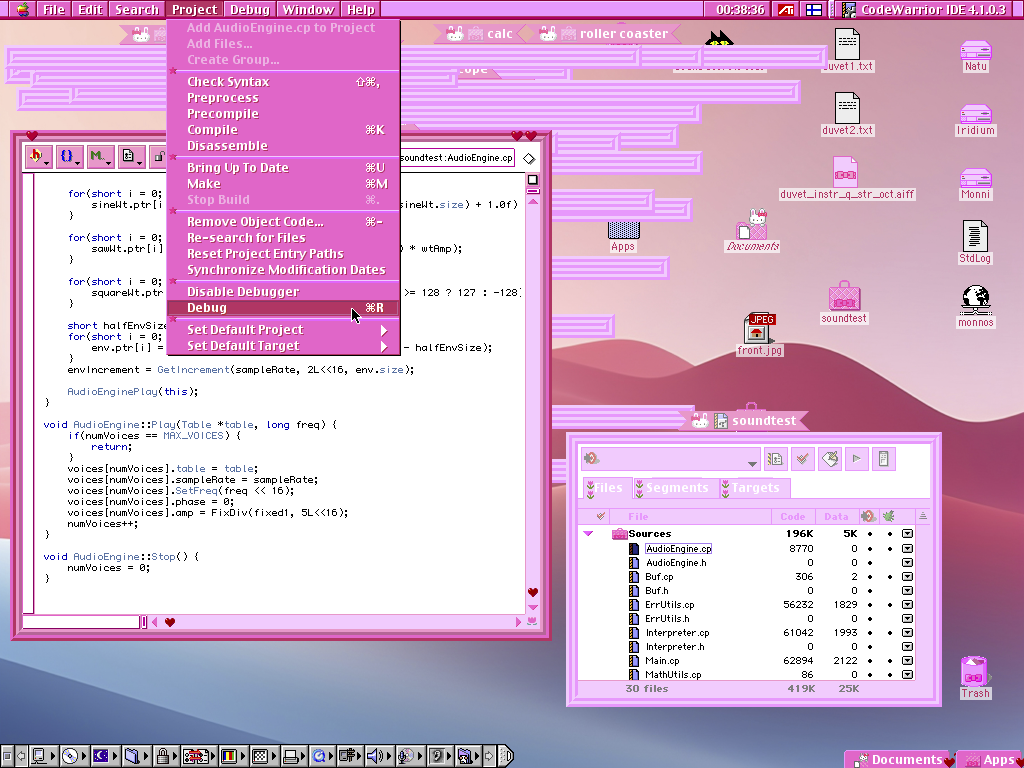Open target settings icon in project toolbar
Screen dimensions: 1024x768
click(775, 459)
